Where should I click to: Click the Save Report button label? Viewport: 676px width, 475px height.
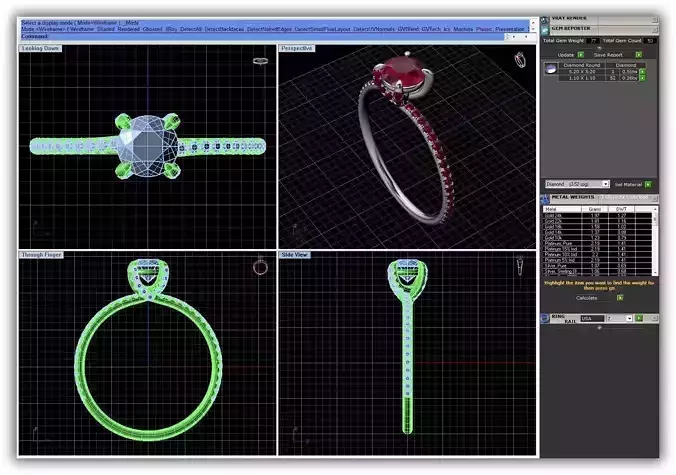pos(608,55)
